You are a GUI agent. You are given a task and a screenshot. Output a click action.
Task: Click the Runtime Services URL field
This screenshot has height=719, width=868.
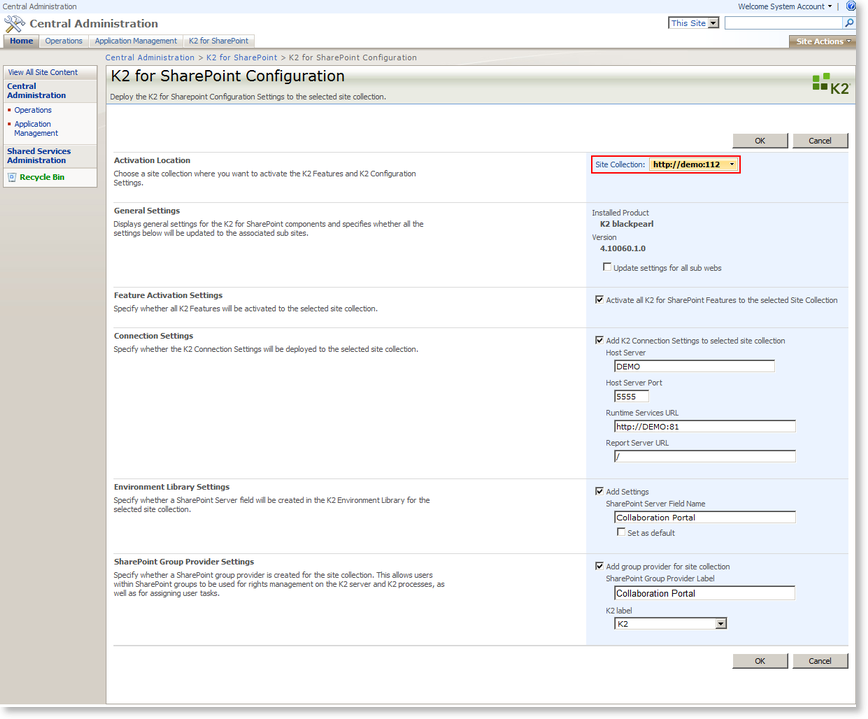[705, 426]
